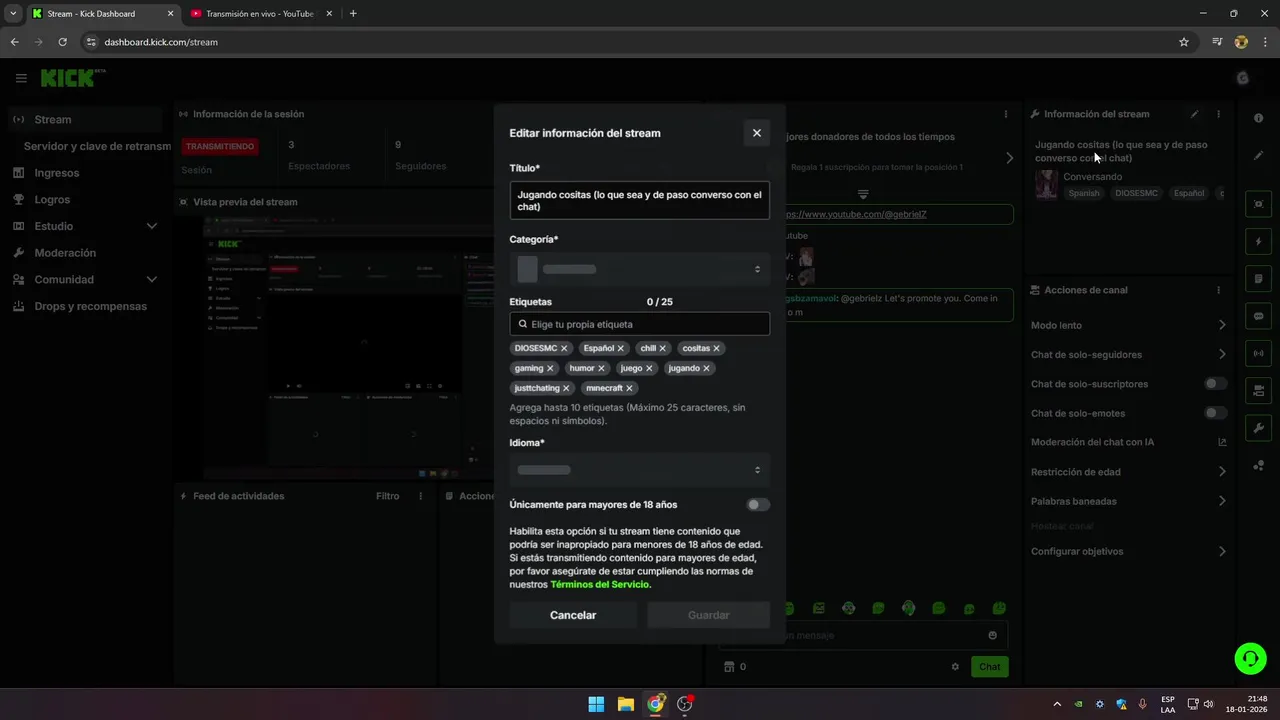Remove the DIOSESMC tag
1280x720 pixels.
564,348
